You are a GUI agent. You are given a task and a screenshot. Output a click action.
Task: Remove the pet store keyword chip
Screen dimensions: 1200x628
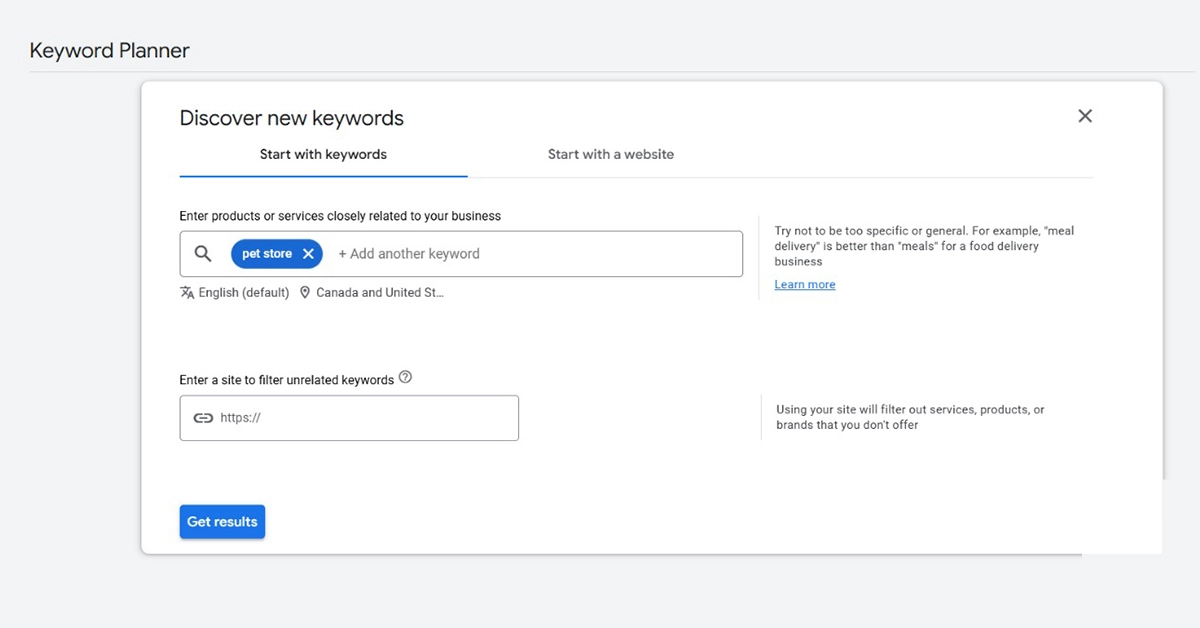pos(308,254)
